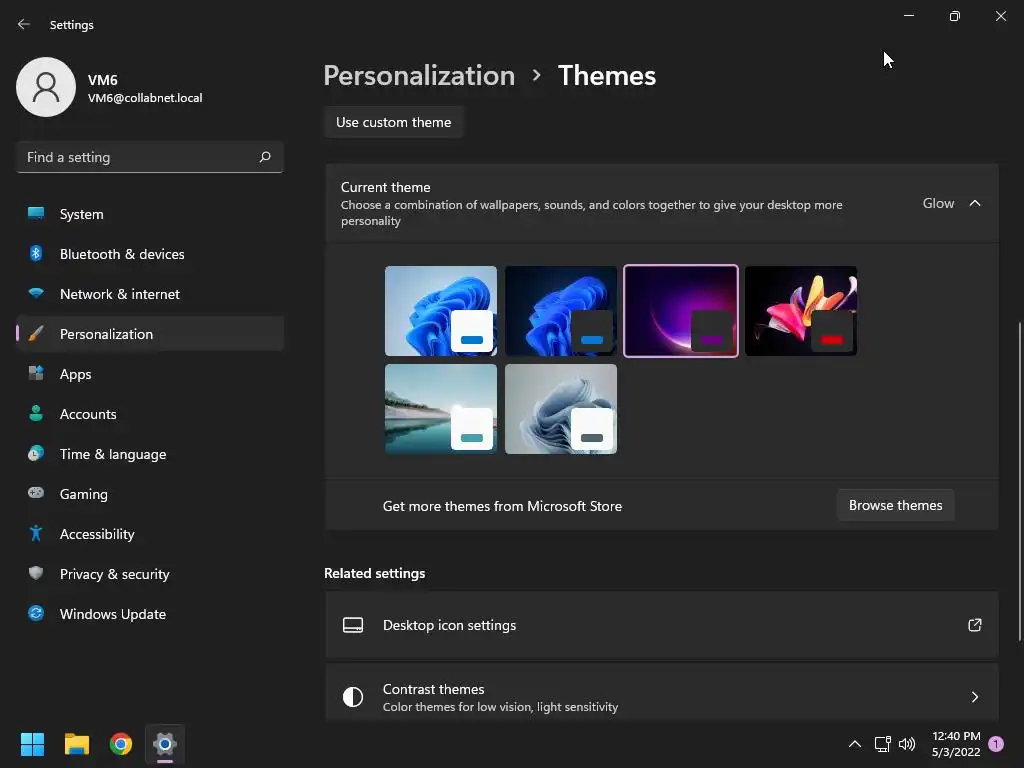The height and width of the screenshot is (768, 1024).
Task: Open Gaming settings category
Action: 150,493
